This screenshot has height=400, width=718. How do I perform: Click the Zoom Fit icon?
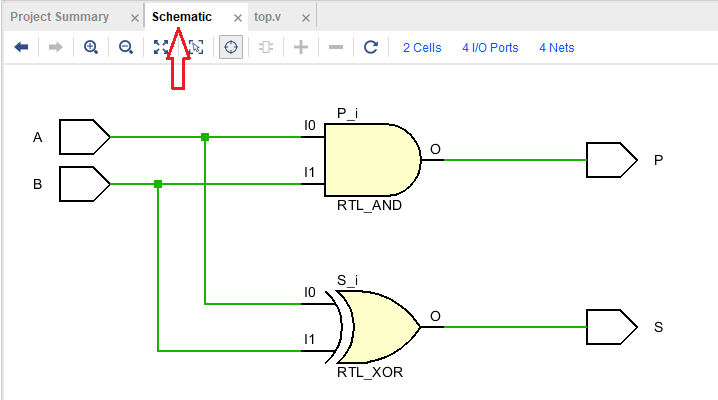pyautogui.click(x=161, y=47)
